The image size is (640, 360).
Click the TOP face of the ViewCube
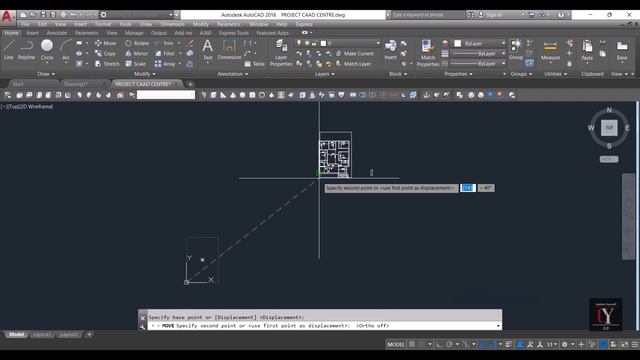(609, 128)
